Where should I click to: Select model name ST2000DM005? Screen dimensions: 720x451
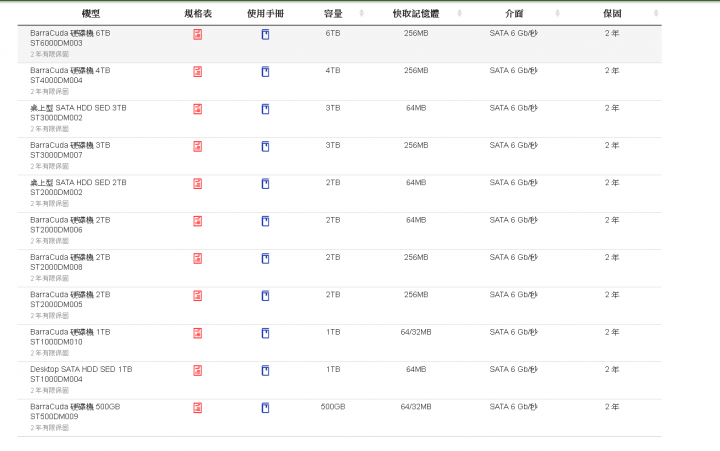[56, 304]
